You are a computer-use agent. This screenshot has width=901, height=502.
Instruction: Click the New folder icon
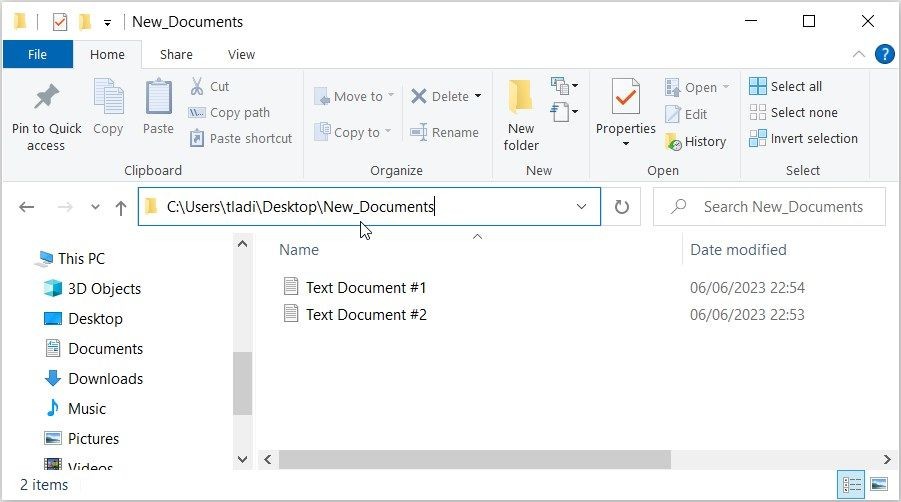tap(521, 96)
